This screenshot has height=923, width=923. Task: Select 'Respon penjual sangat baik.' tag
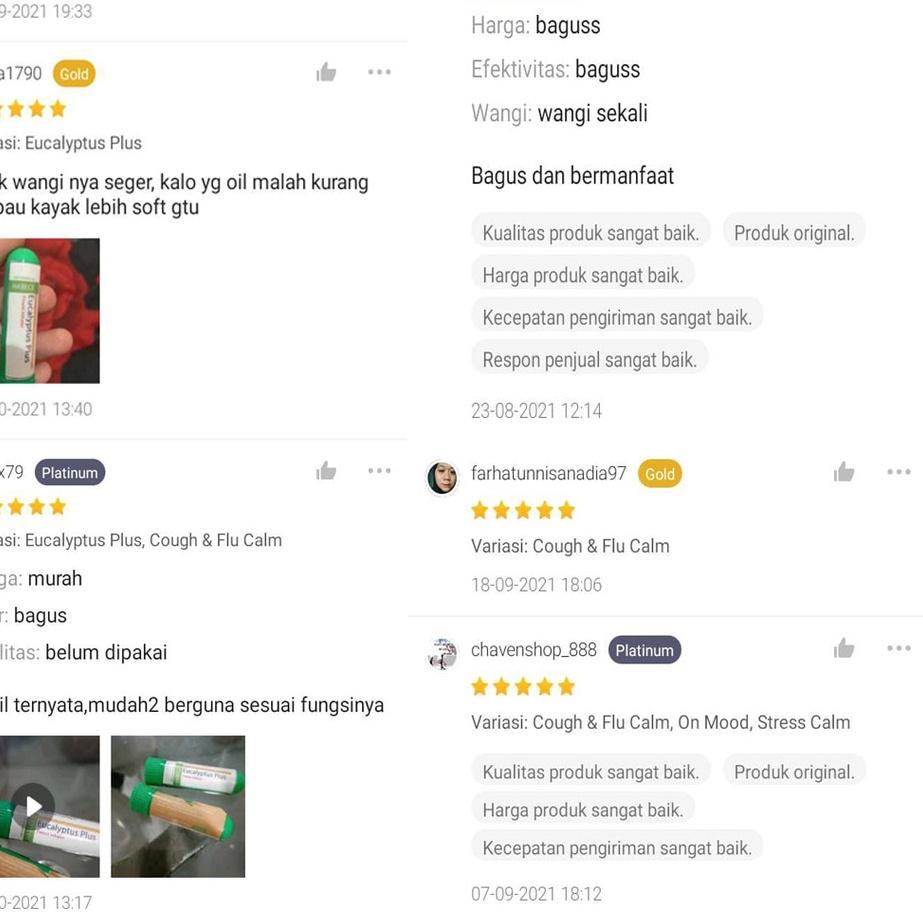click(589, 360)
